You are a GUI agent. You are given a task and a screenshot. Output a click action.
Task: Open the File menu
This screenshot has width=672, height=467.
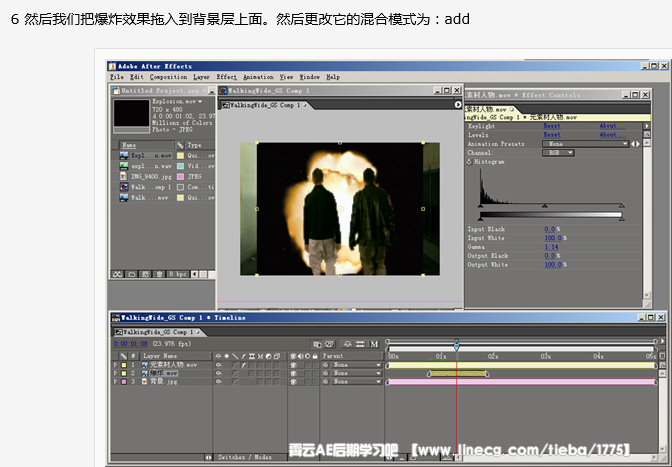coord(117,77)
